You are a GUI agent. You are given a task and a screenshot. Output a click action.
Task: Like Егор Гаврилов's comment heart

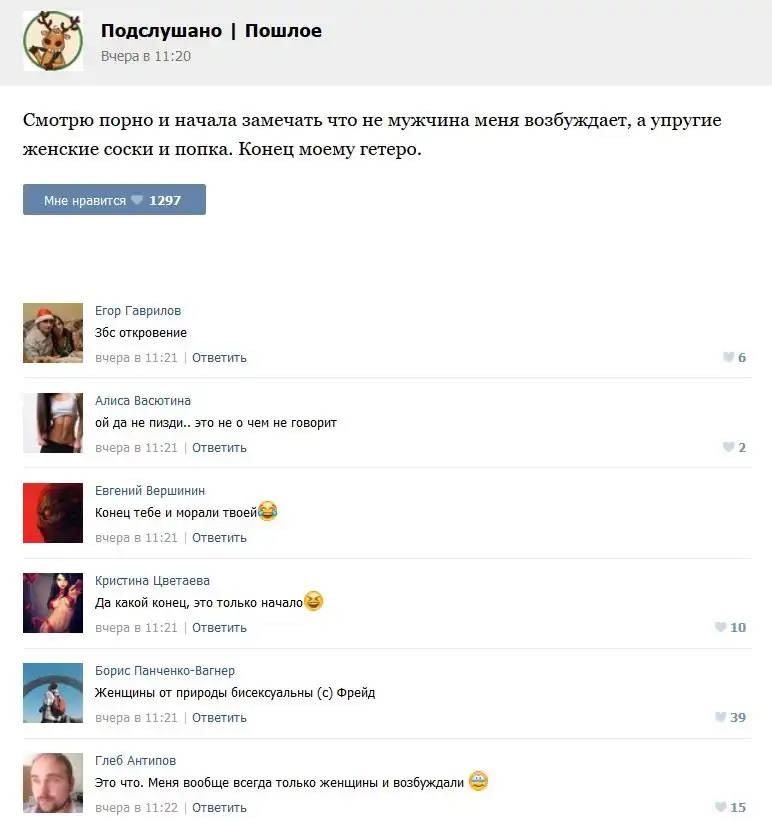[728, 358]
